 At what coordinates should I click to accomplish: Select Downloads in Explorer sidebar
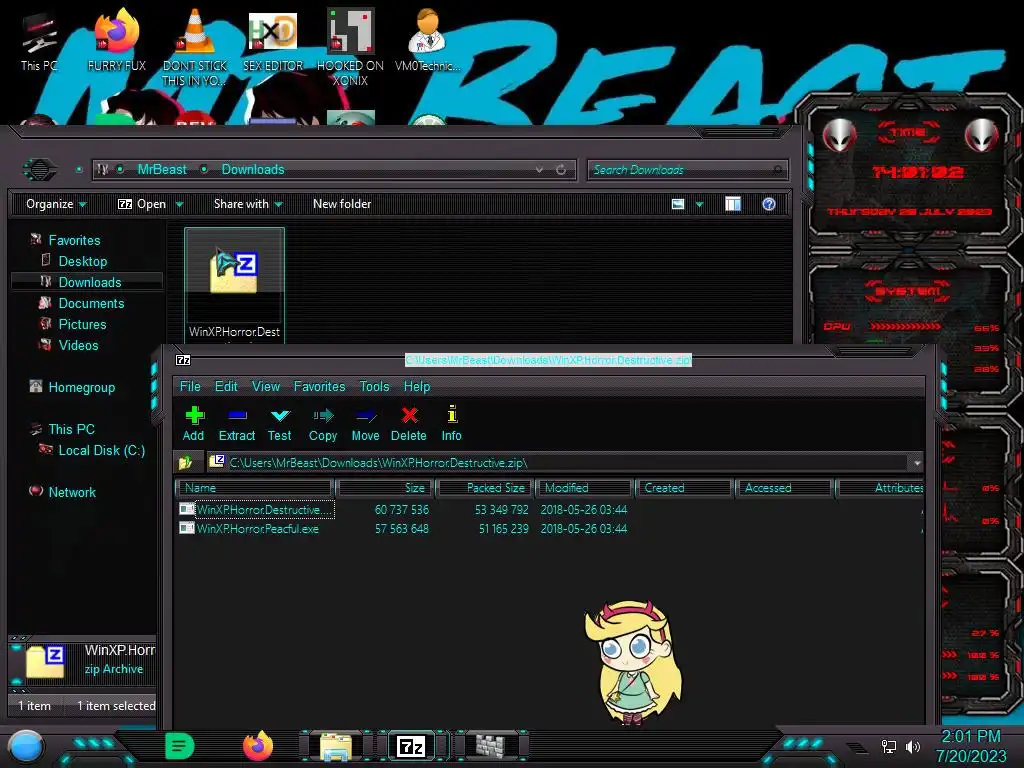point(90,282)
